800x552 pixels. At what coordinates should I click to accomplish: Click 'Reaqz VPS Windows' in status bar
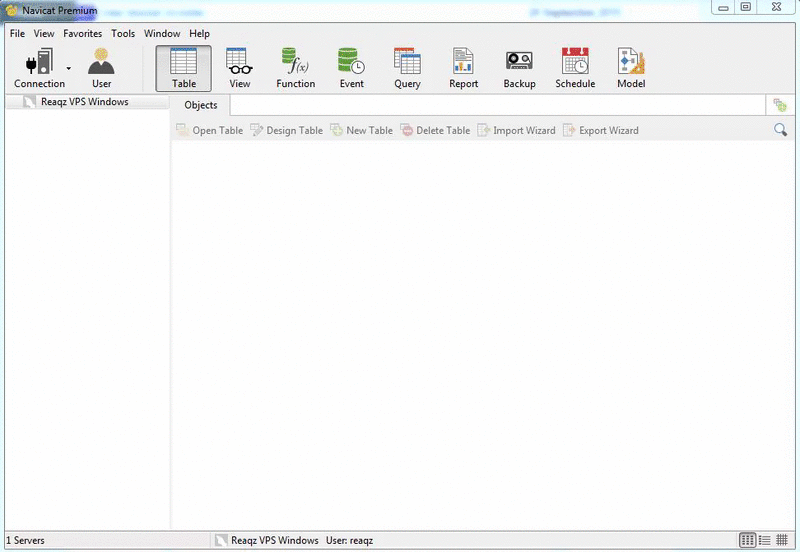[x=274, y=540]
